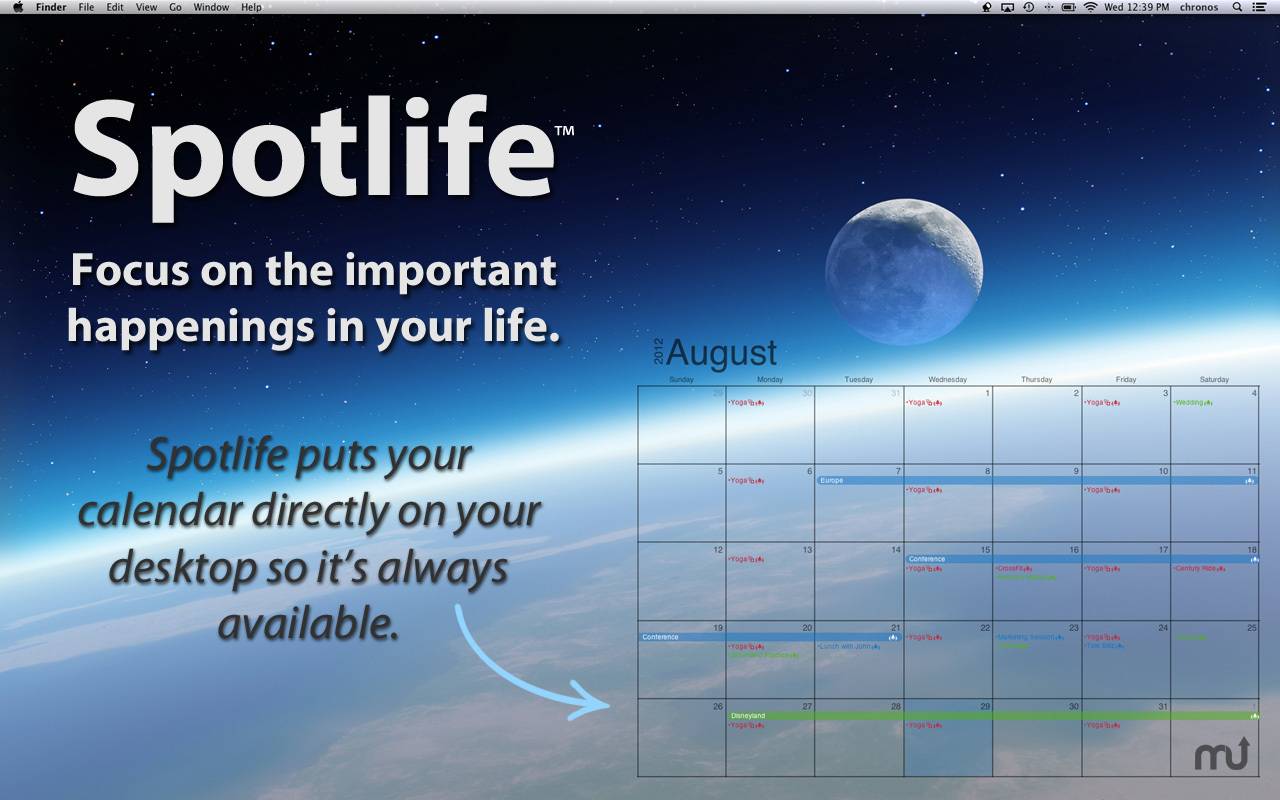Viewport: 1280px width, 800px height.
Task: Click the Spotlight search magnifier icon
Action: point(1237,7)
